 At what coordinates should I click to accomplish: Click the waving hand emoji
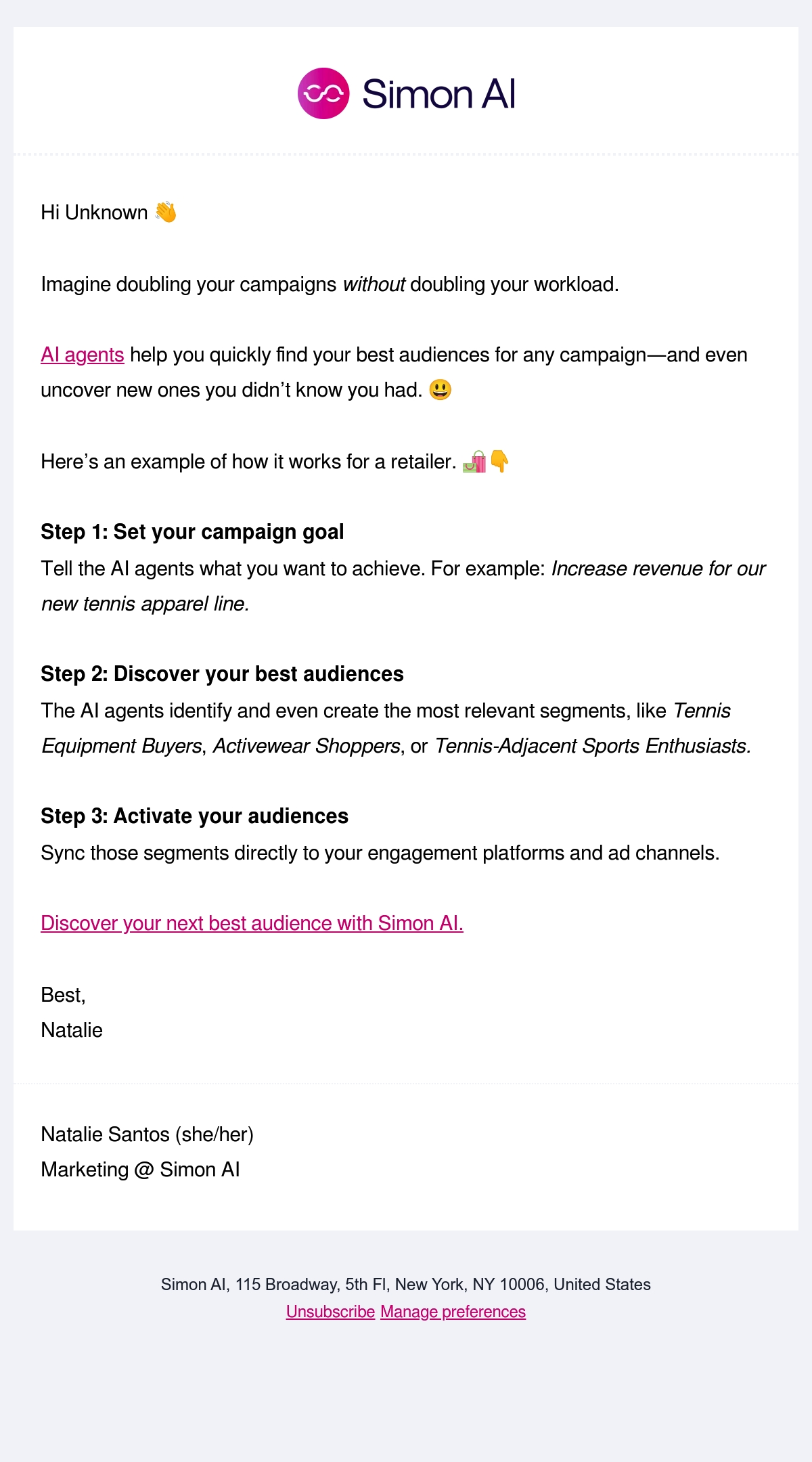166,213
